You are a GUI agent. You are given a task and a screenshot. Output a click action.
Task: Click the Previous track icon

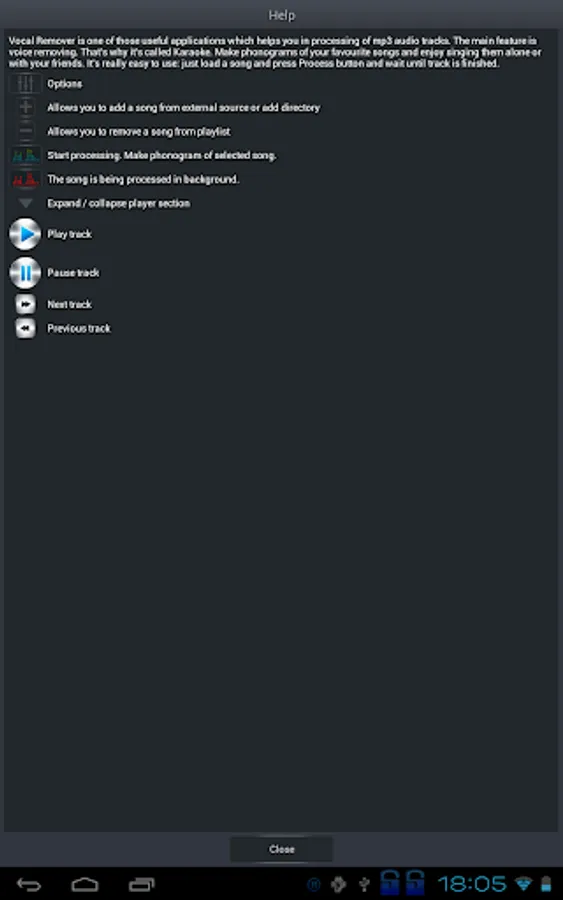(x=25, y=328)
